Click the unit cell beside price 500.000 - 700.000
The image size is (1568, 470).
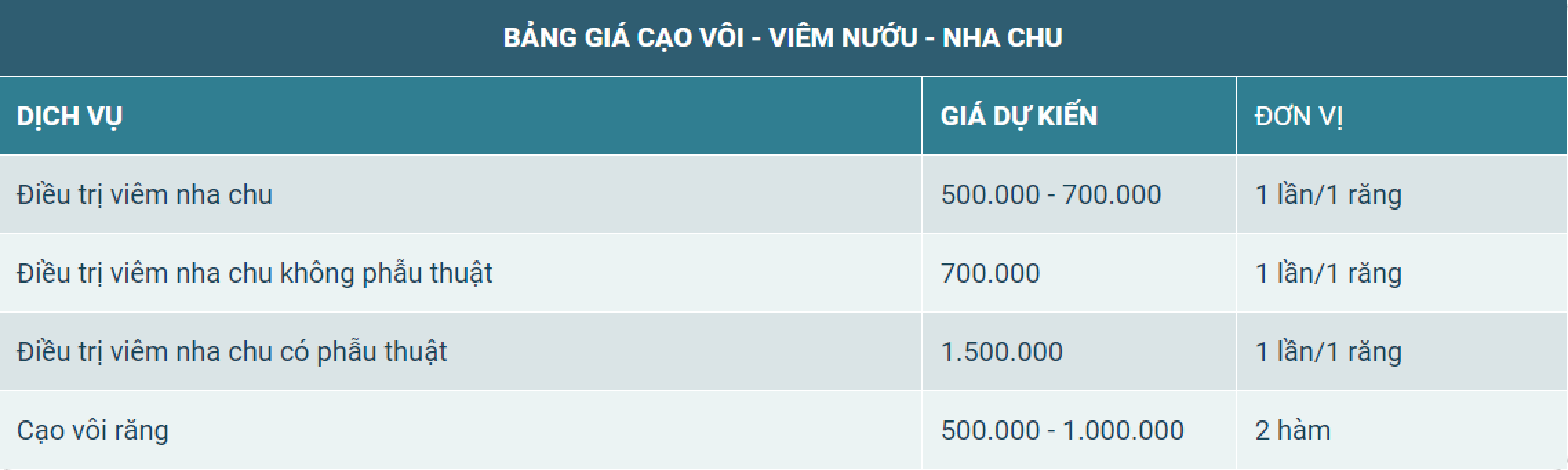1328,195
